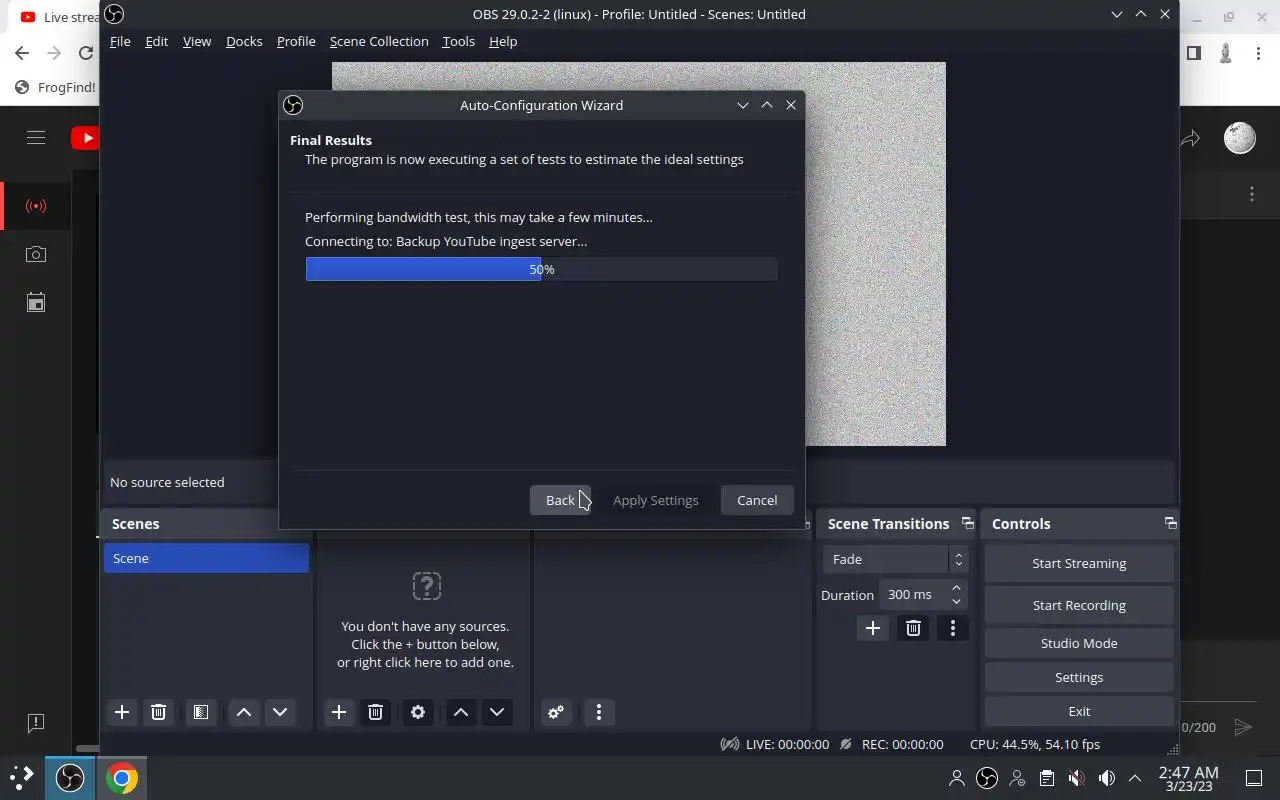Add a scene transition with the plus icon
This screenshot has width=1280, height=800.
[873, 628]
